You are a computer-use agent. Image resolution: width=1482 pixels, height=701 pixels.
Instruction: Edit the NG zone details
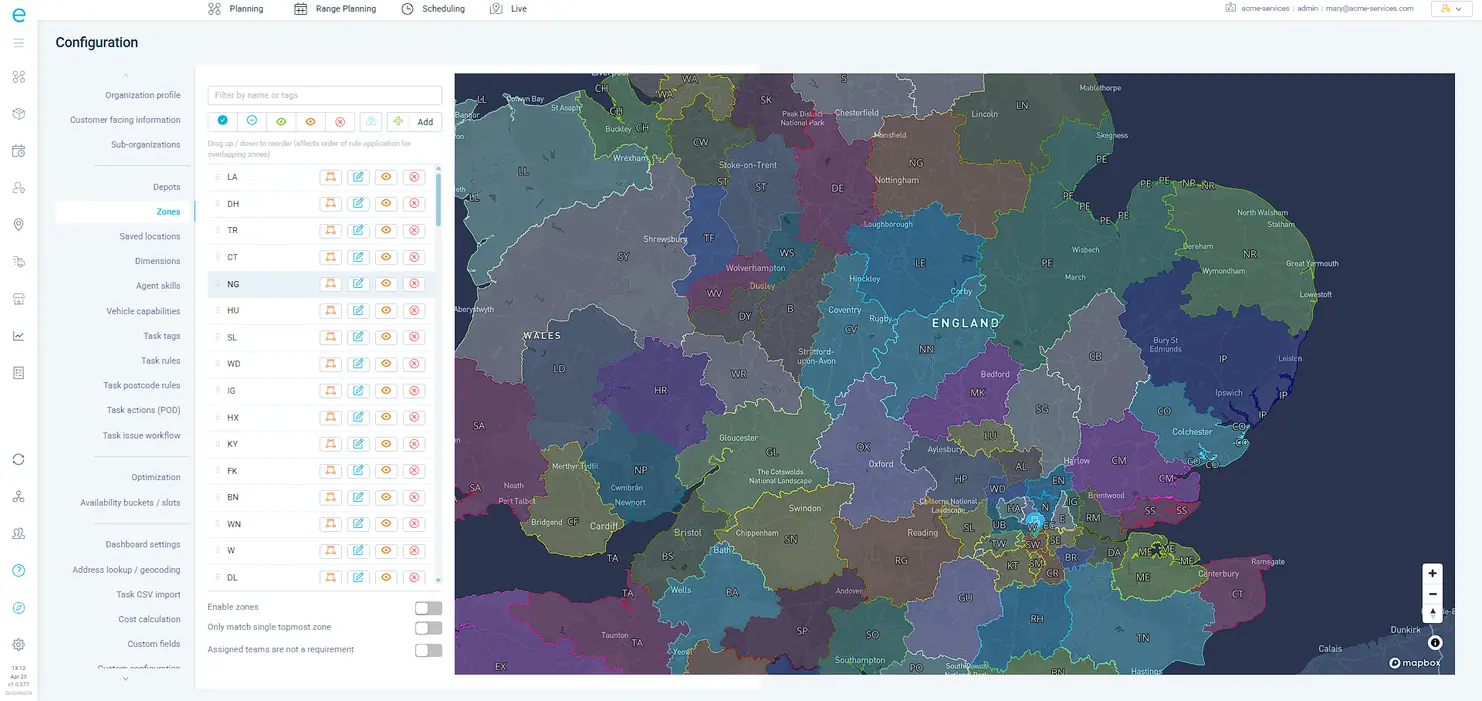coord(358,284)
